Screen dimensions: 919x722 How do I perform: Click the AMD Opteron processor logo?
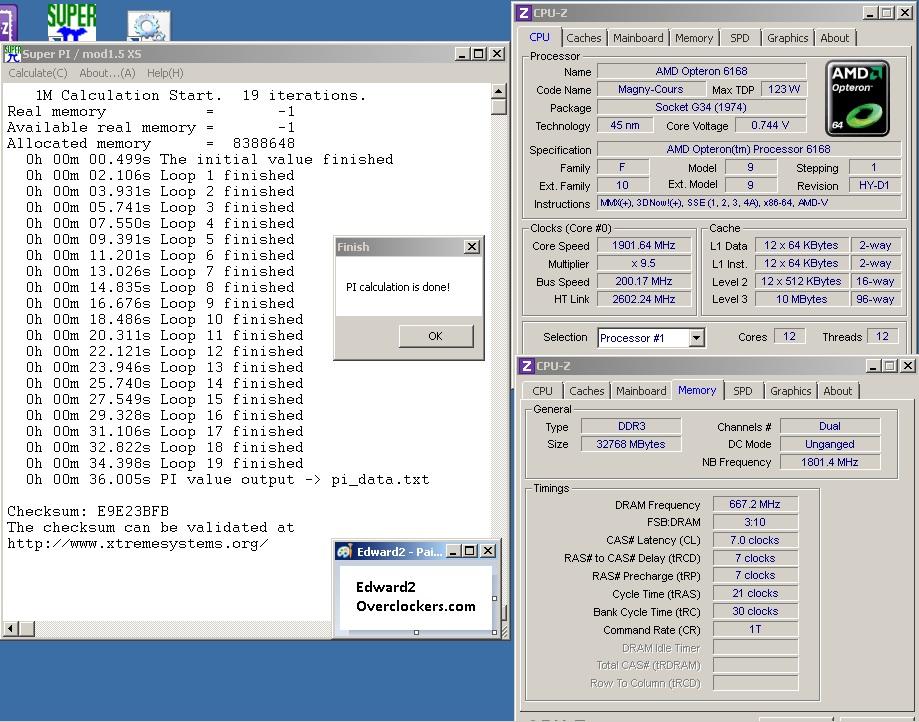point(857,98)
